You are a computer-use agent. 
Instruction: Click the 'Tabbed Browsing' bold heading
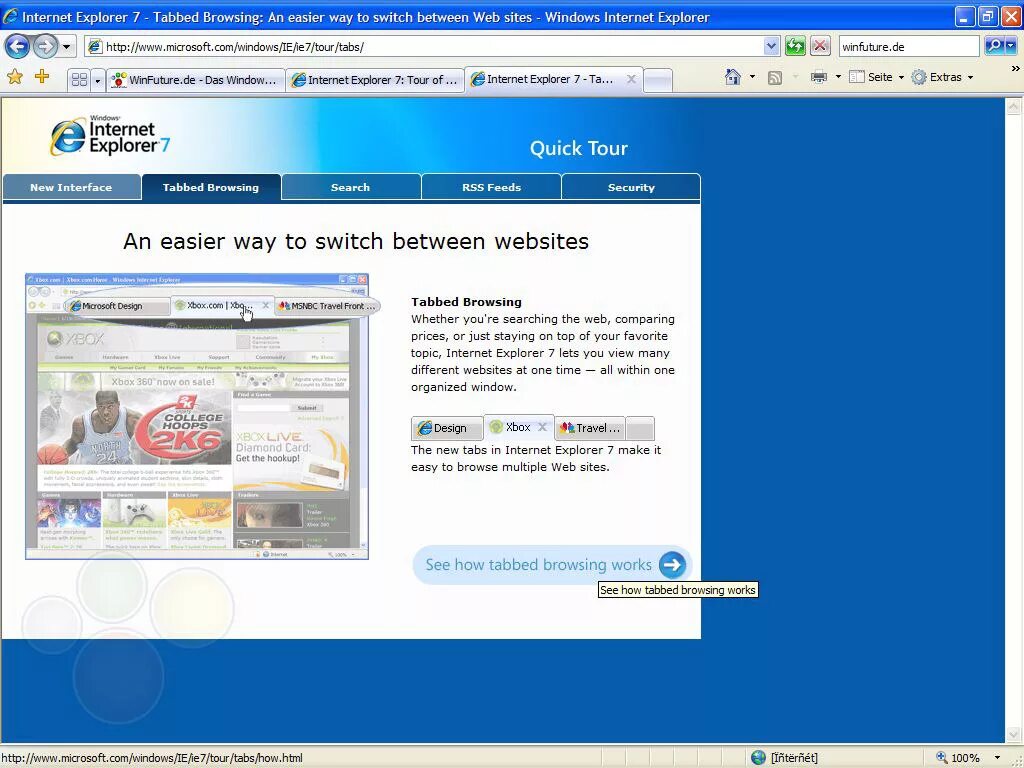(466, 302)
